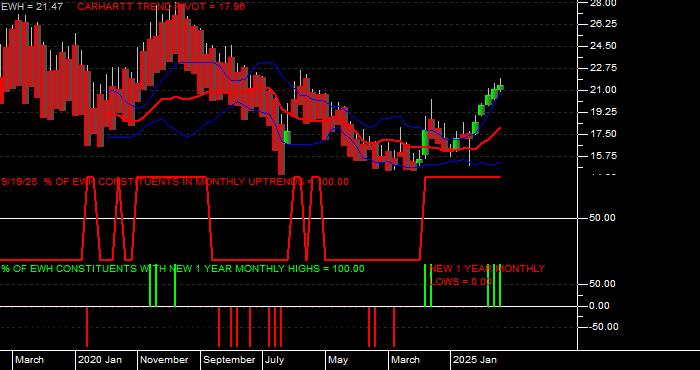
Task: Select the July date marker
Action: [x=275, y=360]
